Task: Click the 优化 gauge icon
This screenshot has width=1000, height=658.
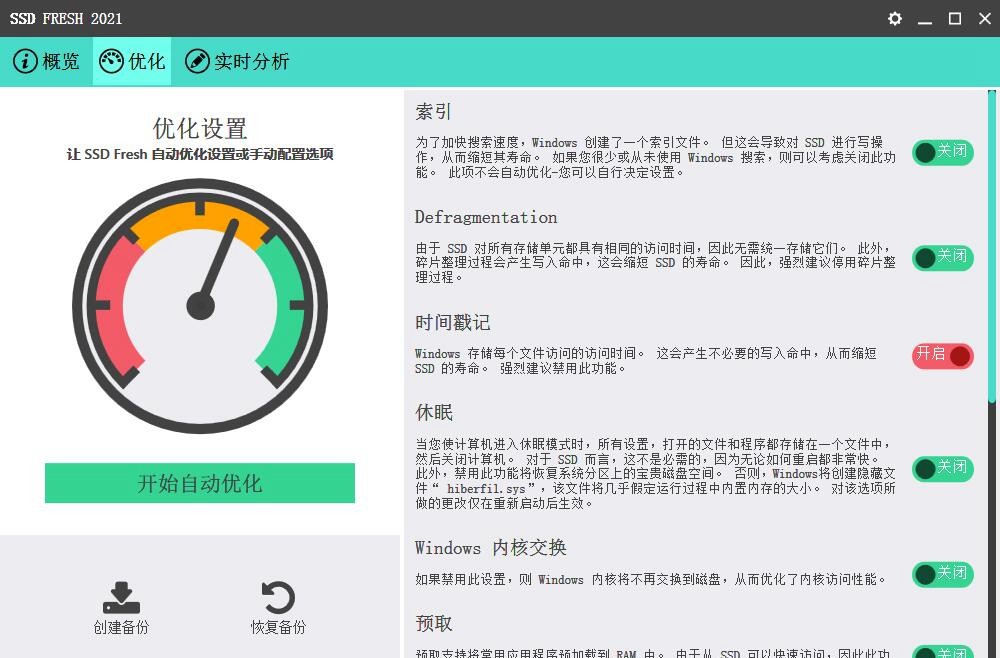Action: [x=112, y=61]
